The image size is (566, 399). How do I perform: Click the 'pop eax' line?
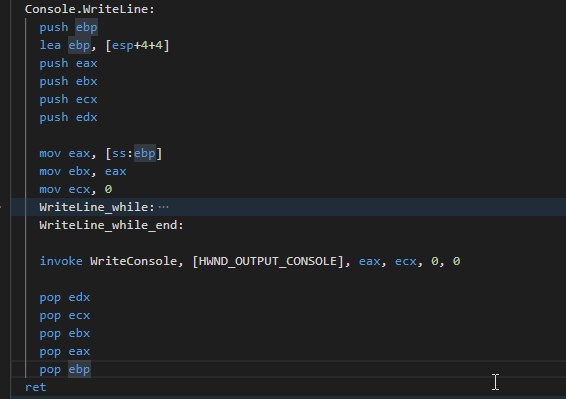[x=65, y=352]
